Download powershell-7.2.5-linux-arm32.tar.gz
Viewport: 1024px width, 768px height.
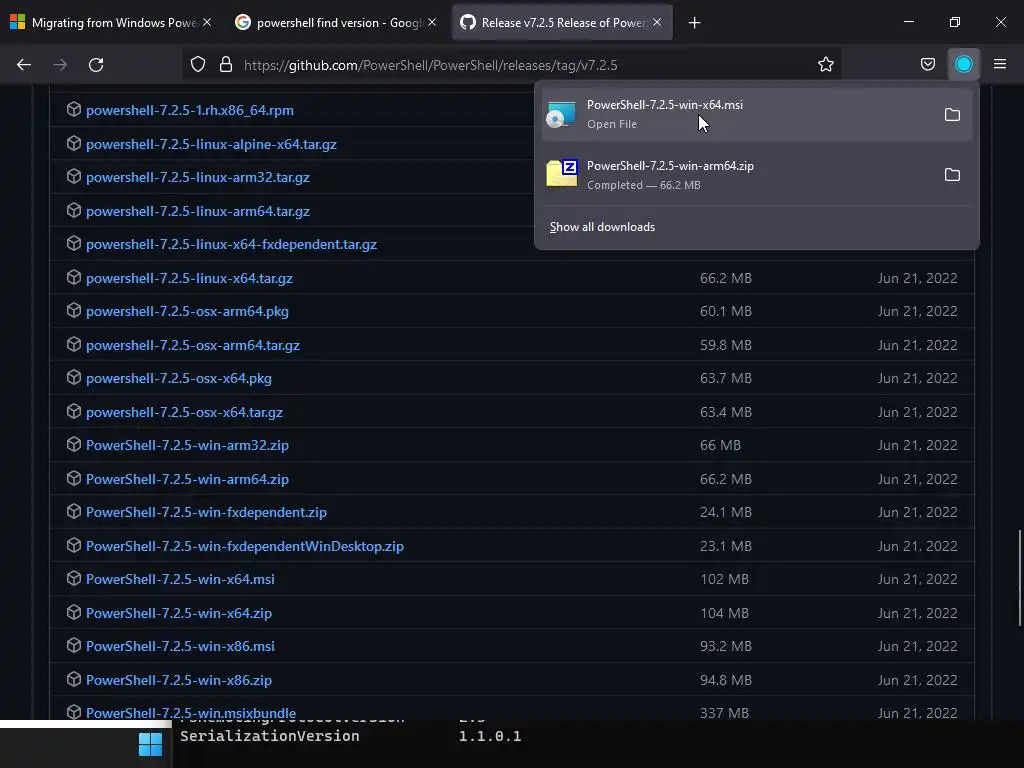[198, 178]
